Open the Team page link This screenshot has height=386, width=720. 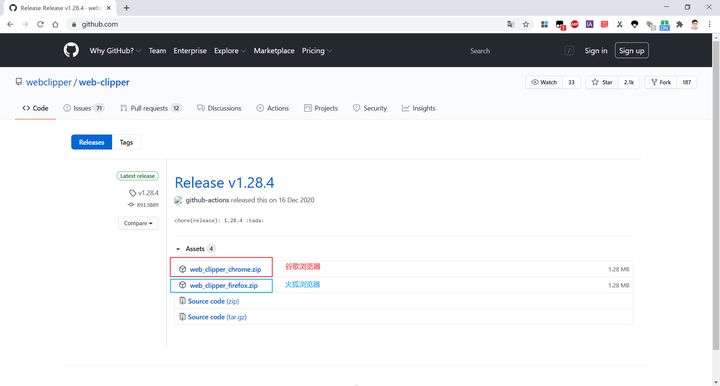pyautogui.click(x=157, y=51)
